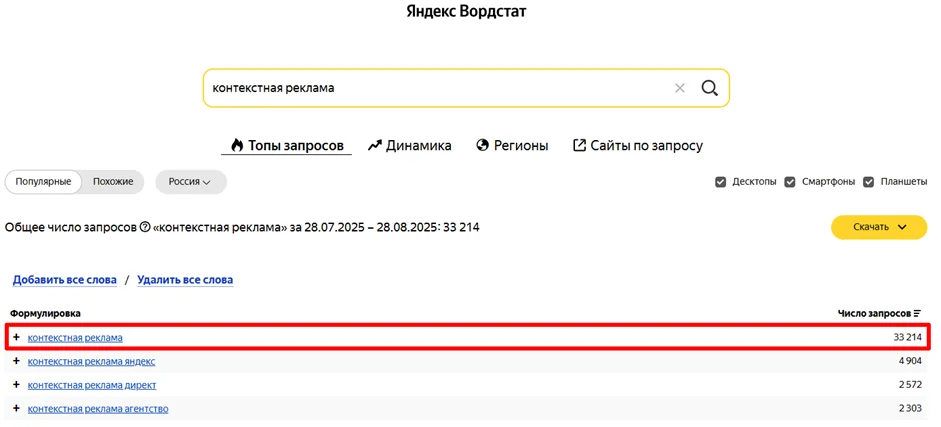
Task: Click the value 2 572
Action: point(910,385)
